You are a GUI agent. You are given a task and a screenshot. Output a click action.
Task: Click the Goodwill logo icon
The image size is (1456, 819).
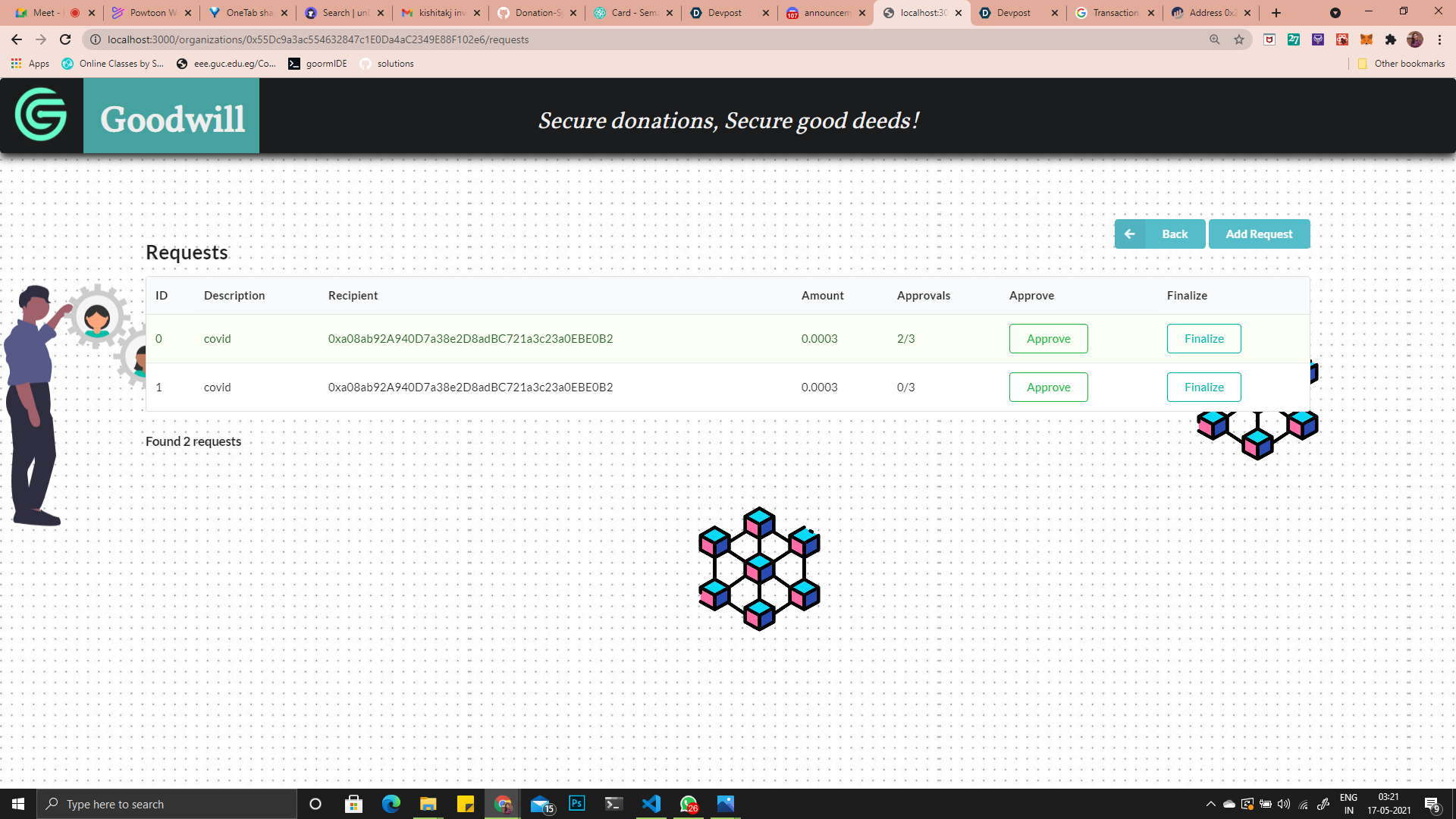[41, 115]
